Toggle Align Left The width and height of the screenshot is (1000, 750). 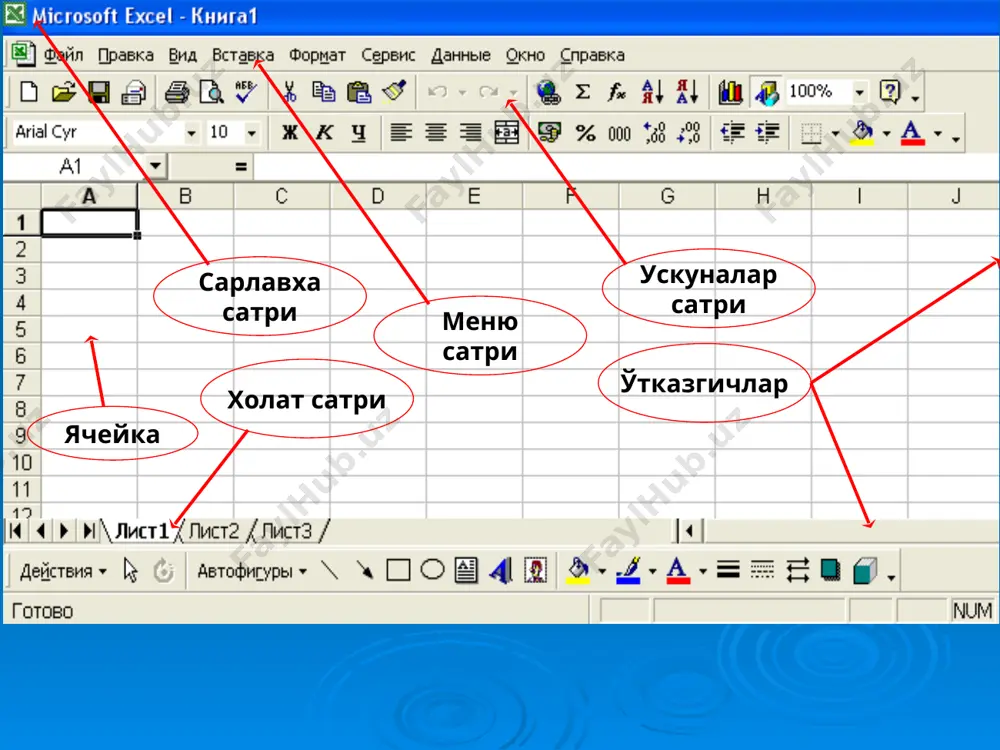point(401,133)
